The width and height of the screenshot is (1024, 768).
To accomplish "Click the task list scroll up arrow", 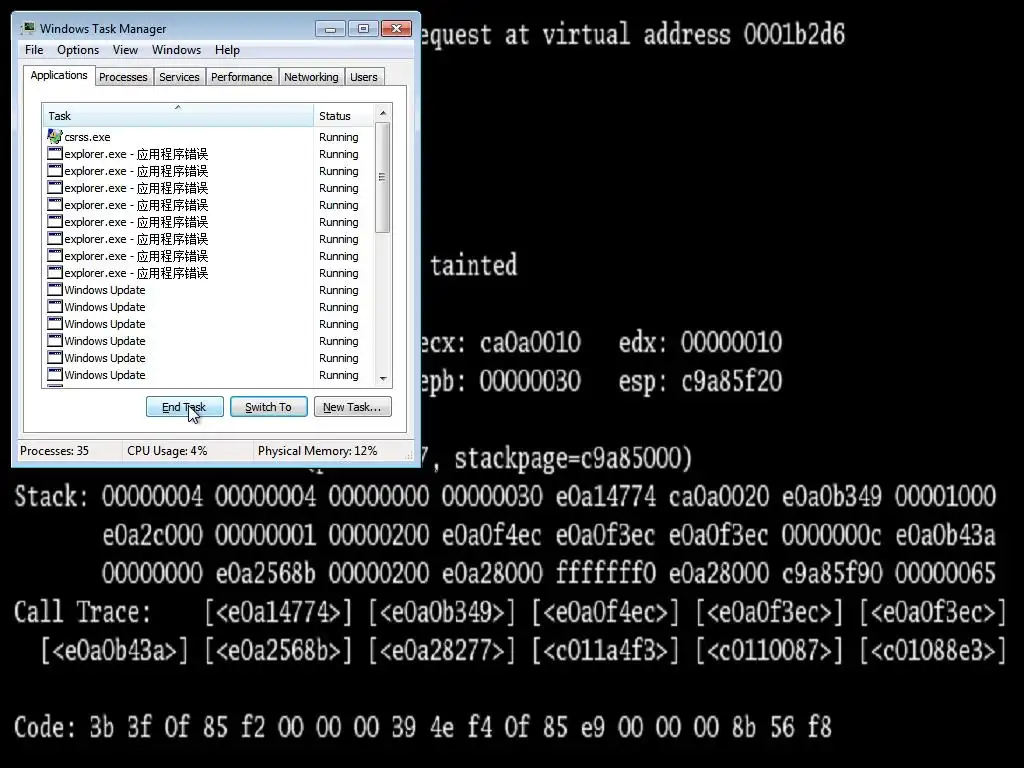I will pos(383,113).
